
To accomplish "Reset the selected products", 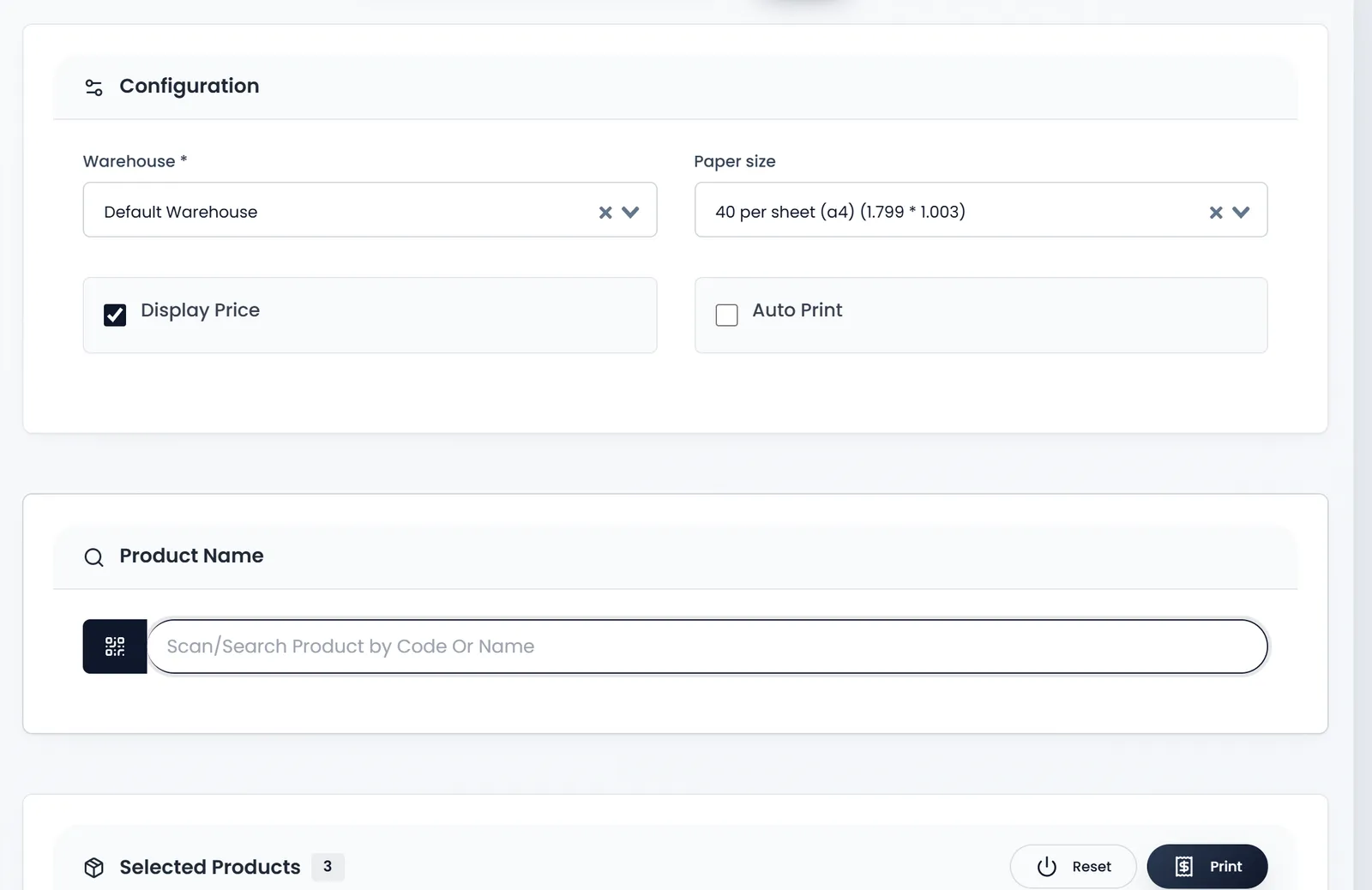I will [x=1074, y=867].
